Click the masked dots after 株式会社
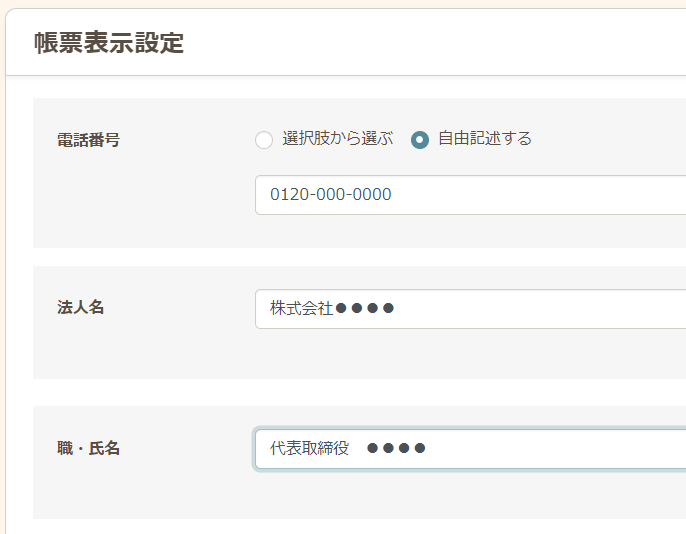Viewport: 686px width, 534px height. pyautogui.click(x=365, y=309)
